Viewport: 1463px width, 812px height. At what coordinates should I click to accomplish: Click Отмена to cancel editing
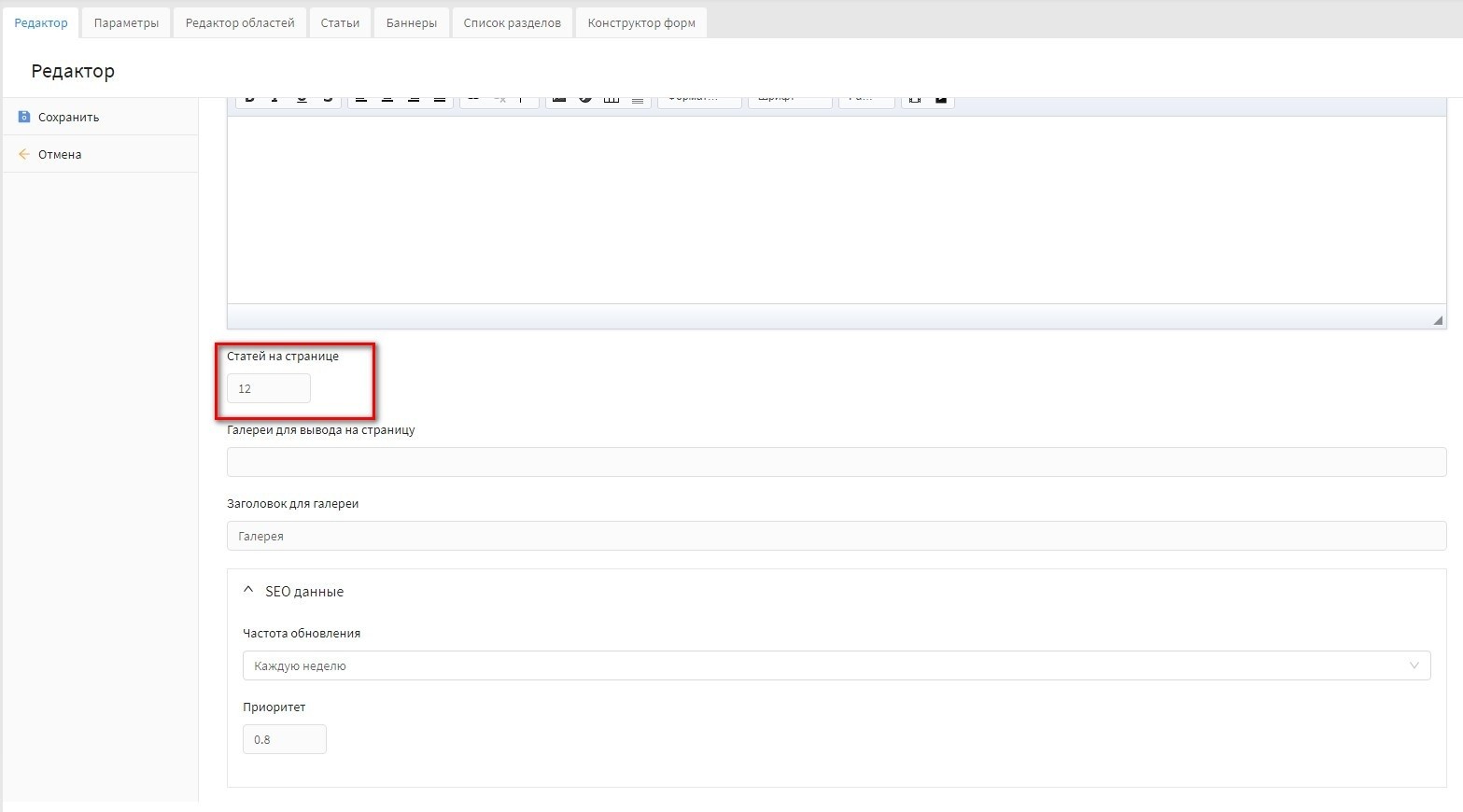pos(60,154)
